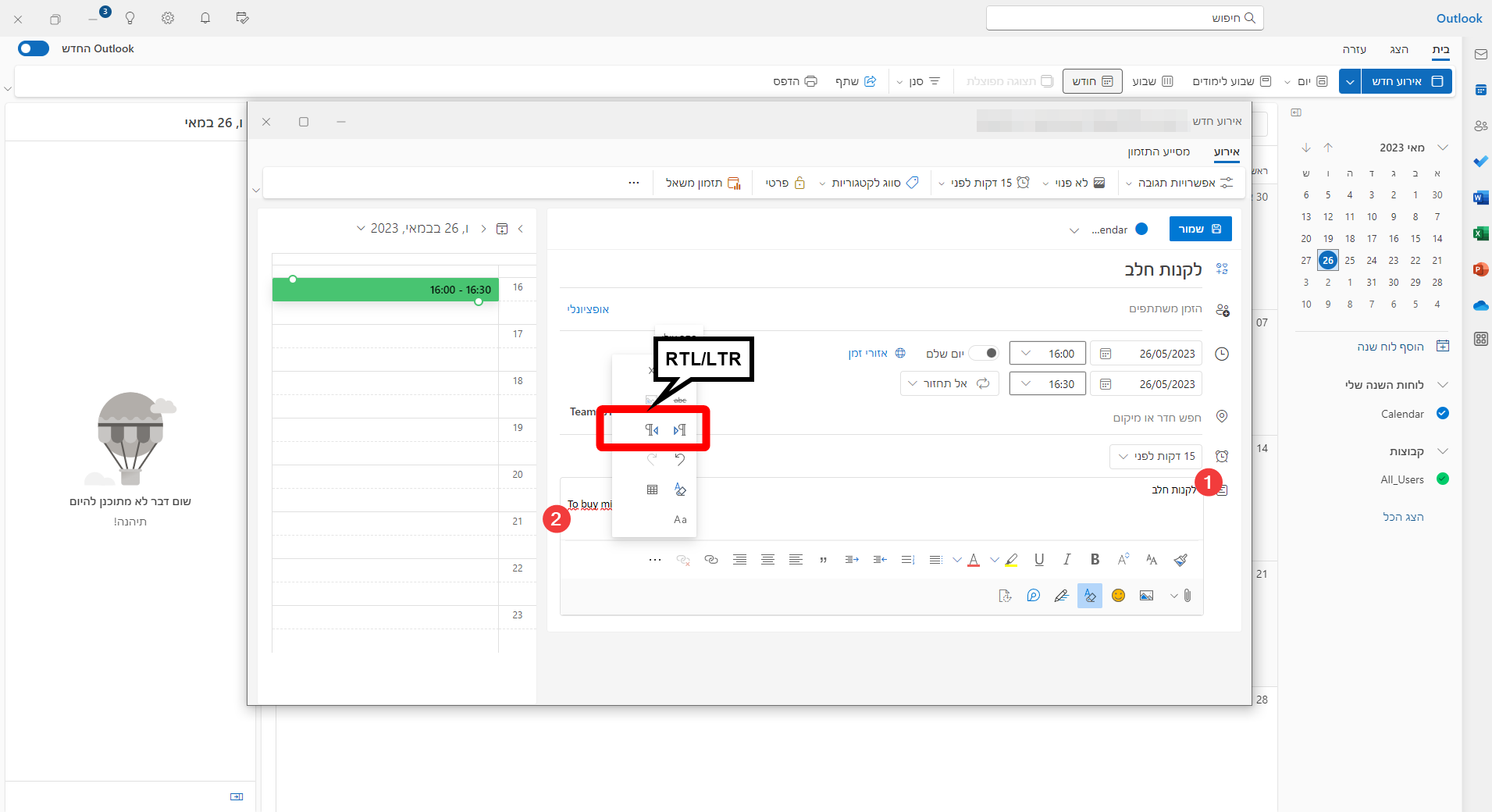Open the PowerPoint app in the sidebar

click(x=1480, y=269)
